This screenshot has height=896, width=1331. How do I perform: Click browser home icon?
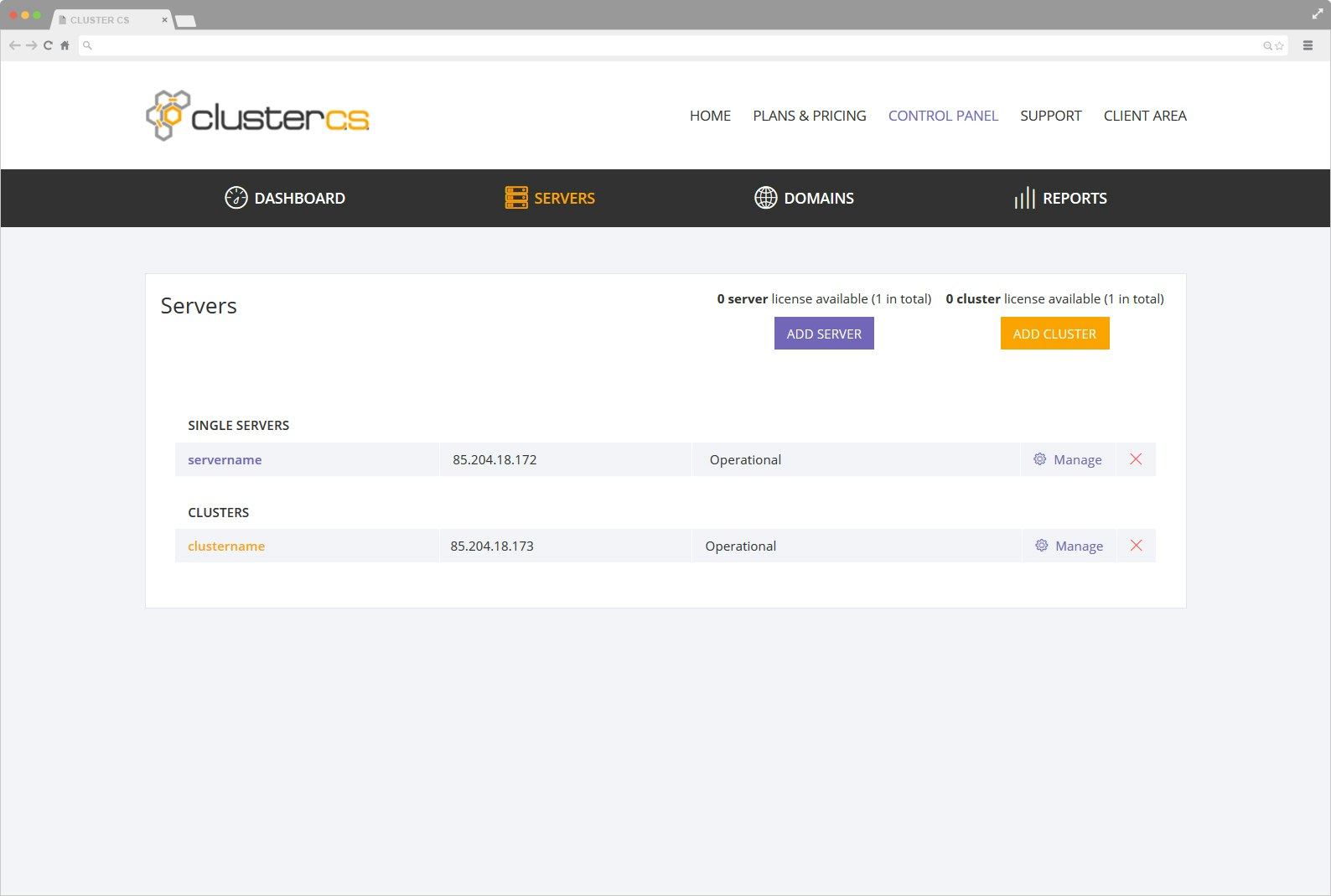[65, 45]
